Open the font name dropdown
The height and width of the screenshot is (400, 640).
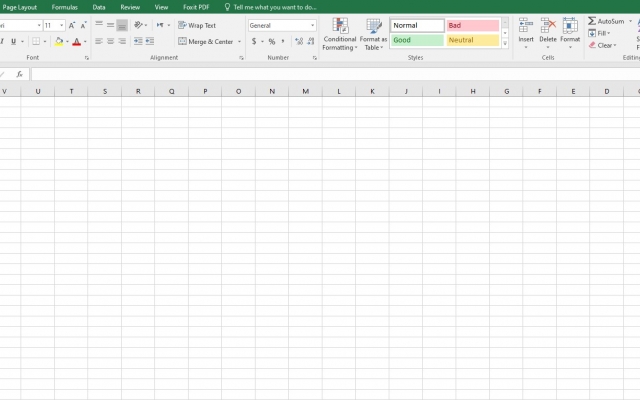(39, 25)
